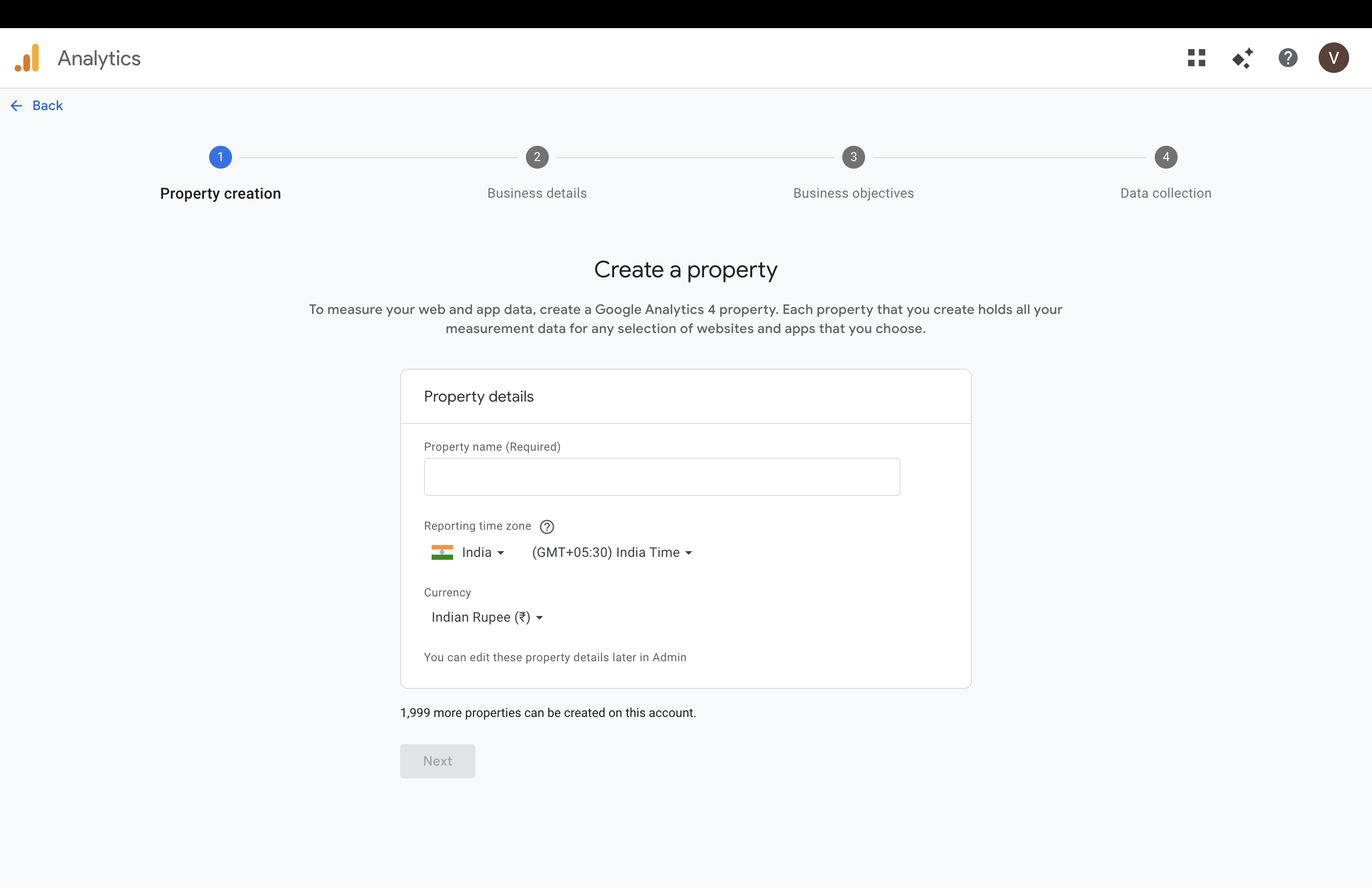Viewport: 1372px width, 888px height.
Task: Focus the Property name input field
Action: click(x=662, y=477)
